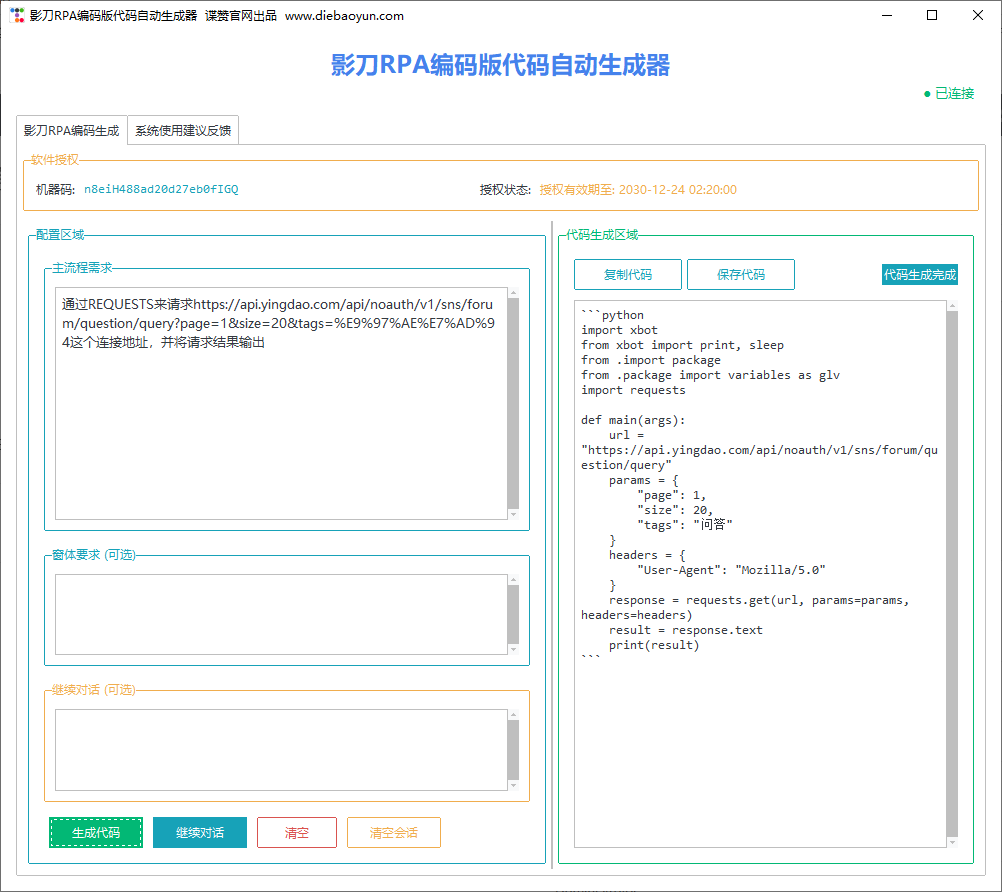This screenshot has width=1002, height=892.
Task: Click the 继续对话 button
Action: [x=200, y=833]
